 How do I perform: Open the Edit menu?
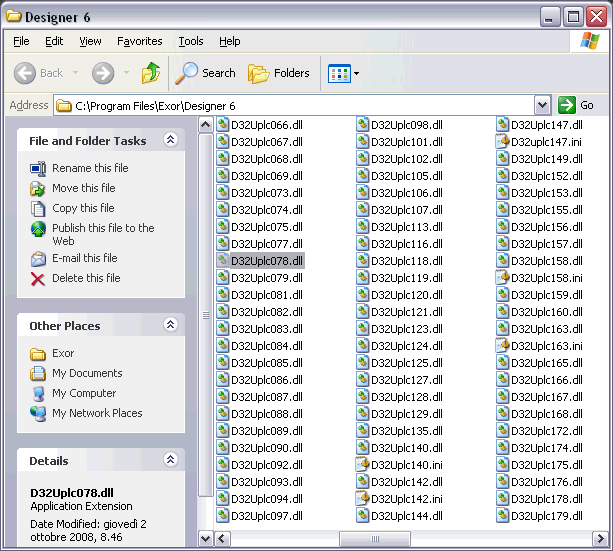[x=54, y=41]
